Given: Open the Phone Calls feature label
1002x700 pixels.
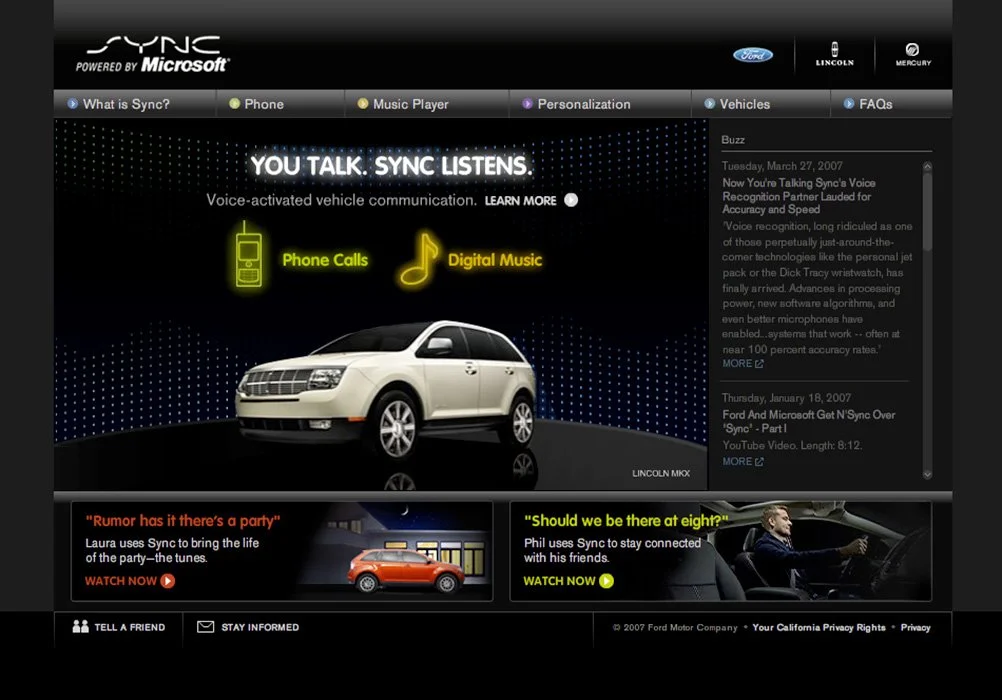Looking at the screenshot, I should pos(325,260).
